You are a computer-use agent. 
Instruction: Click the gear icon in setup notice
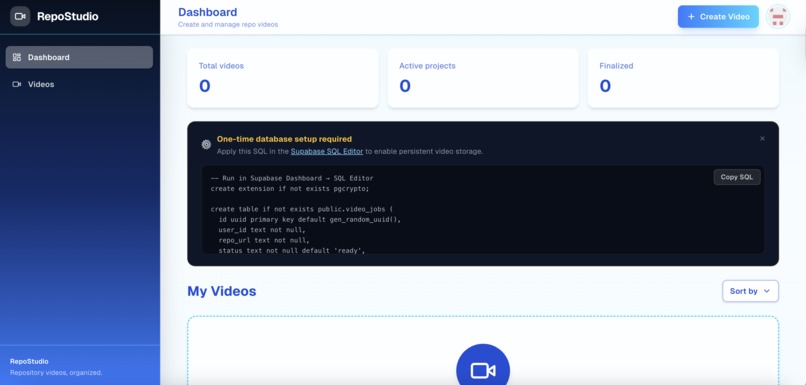[206, 144]
